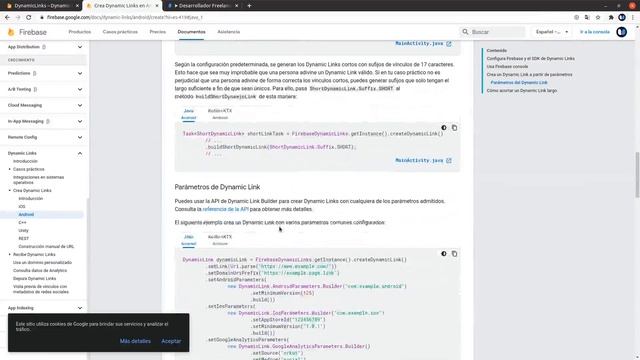Open Consulta datos de Analytics

[x=40, y=270]
